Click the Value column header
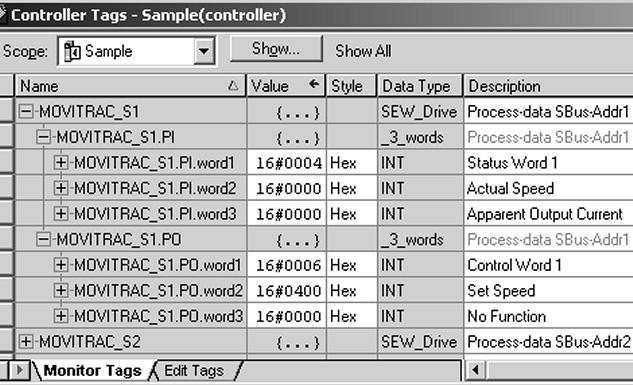Viewport: 633px width, 385px height. pyautogui.click(x=286, y=86)
